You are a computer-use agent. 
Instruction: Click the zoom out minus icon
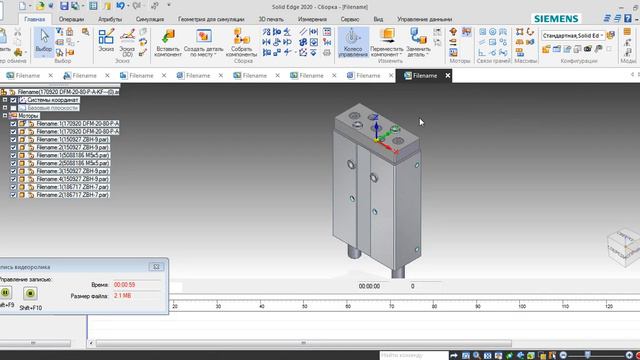(563, 355)
